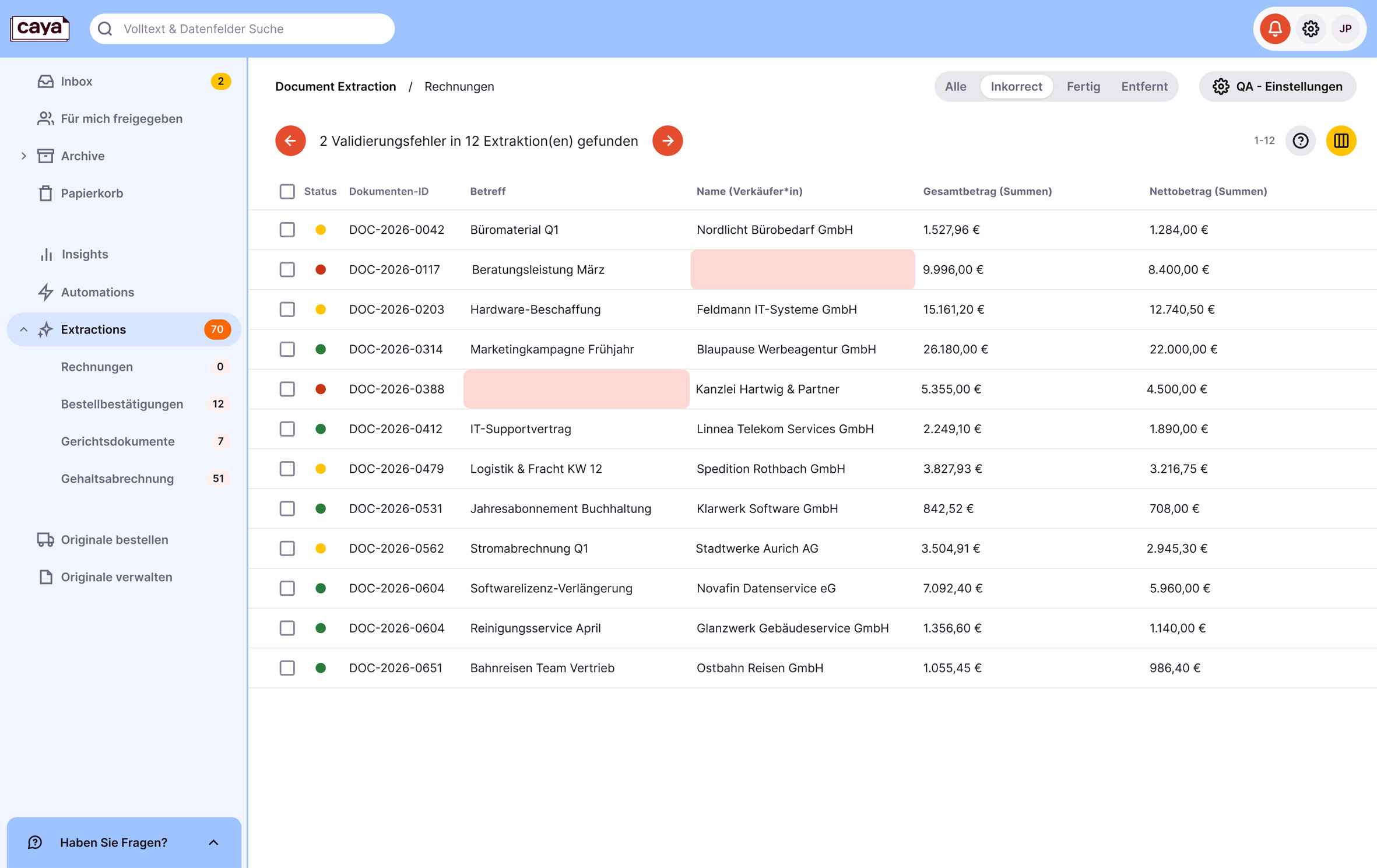Click the red status dot for DOC-2026-0117
Viewport: 1377px width, 868px height.
click(320, 269)
